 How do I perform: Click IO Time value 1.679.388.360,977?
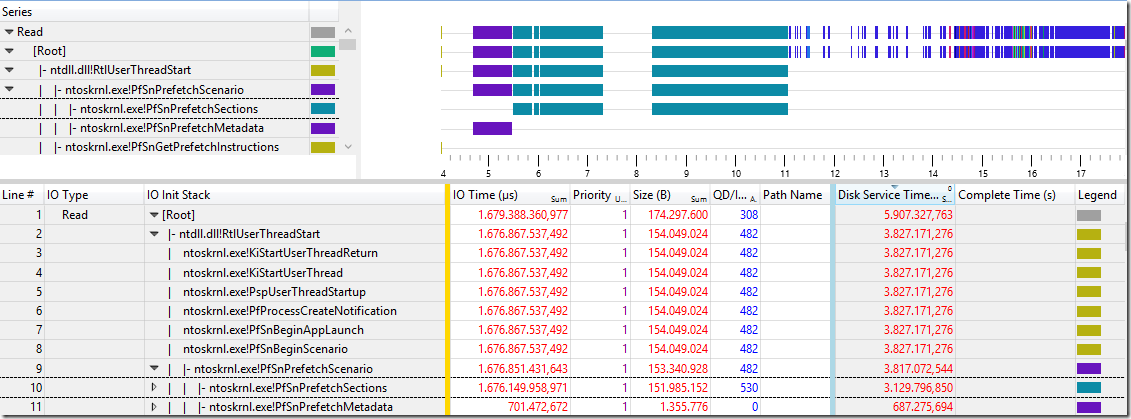coord(523,215)
